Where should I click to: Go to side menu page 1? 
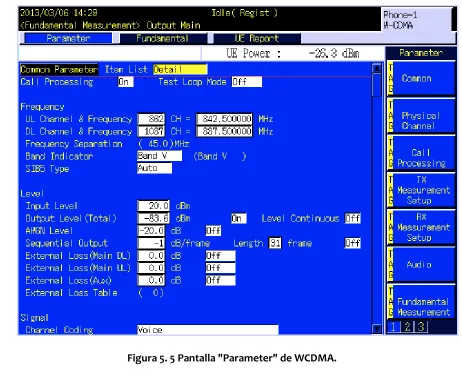tap(393, 327)
